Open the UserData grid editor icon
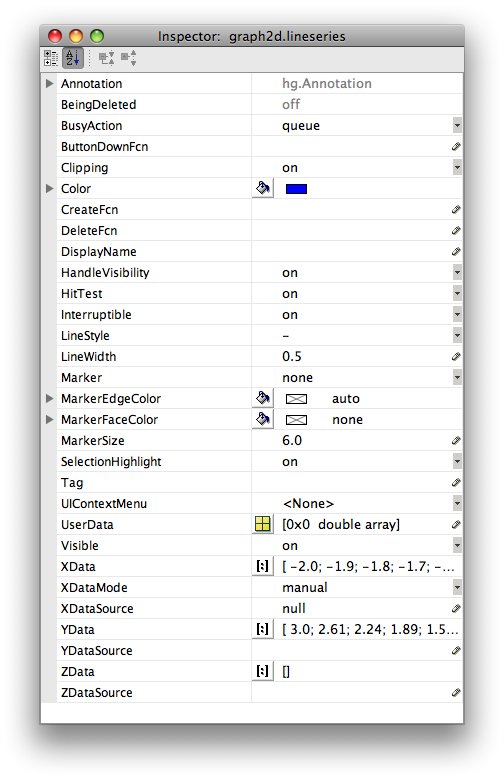 click(x=262, y=524)
